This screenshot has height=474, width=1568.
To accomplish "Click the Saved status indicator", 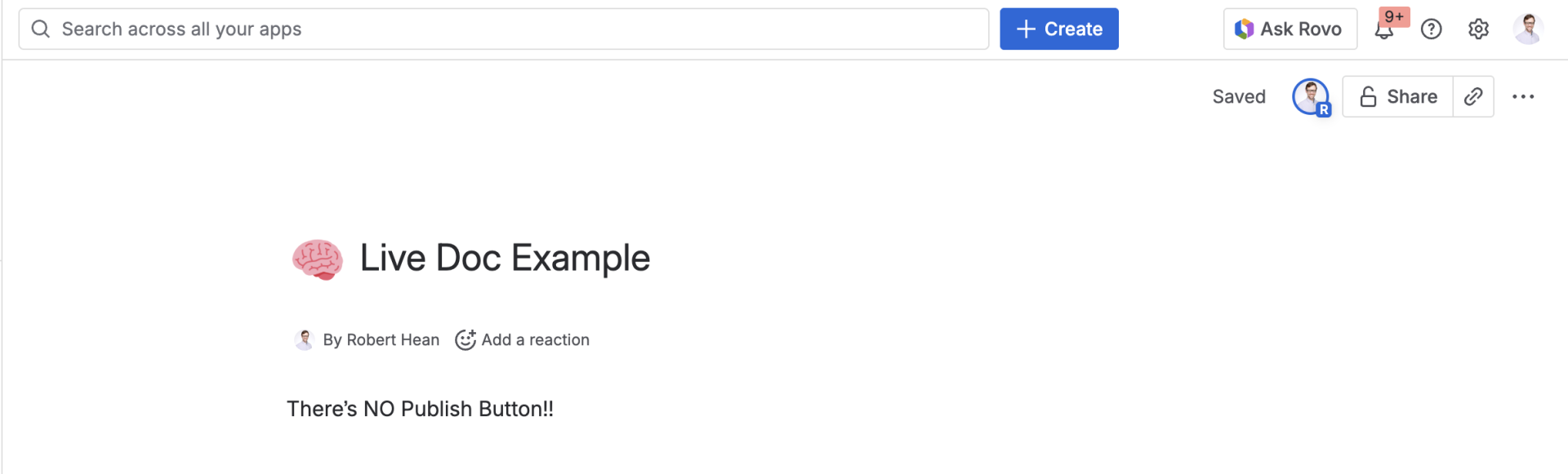I will 1238,97.
